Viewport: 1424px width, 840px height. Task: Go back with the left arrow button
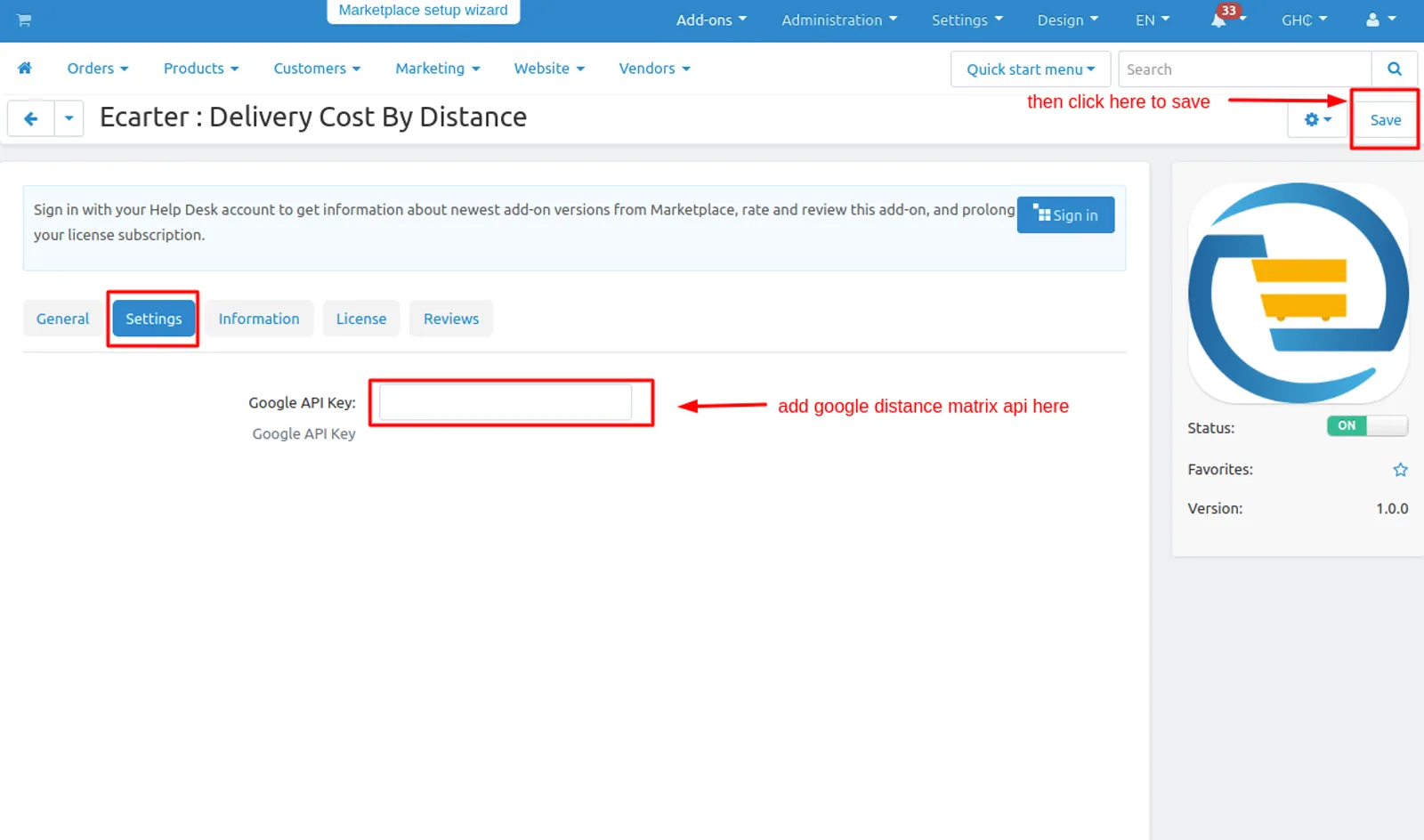tap(31, 118)
